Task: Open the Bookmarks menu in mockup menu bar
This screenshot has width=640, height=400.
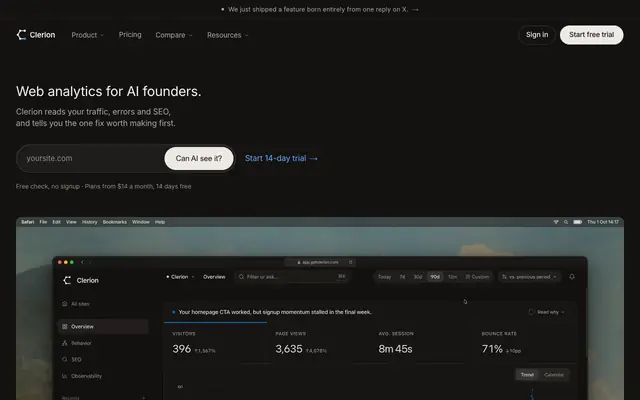Action: (x=115, y=222)
